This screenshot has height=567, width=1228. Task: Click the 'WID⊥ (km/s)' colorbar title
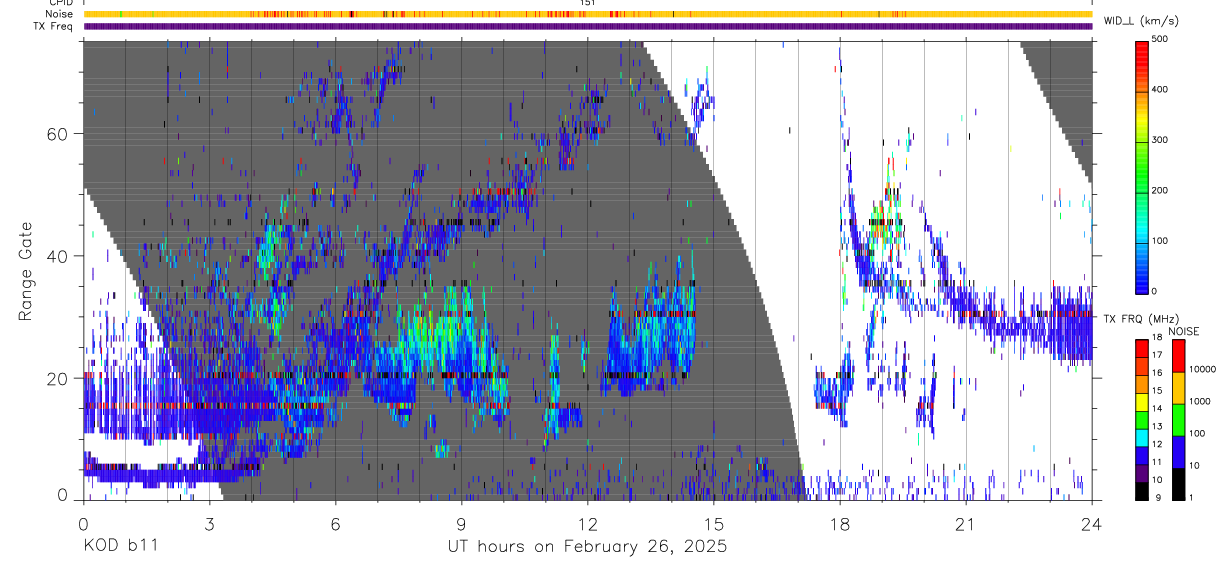pos(1140,20)
